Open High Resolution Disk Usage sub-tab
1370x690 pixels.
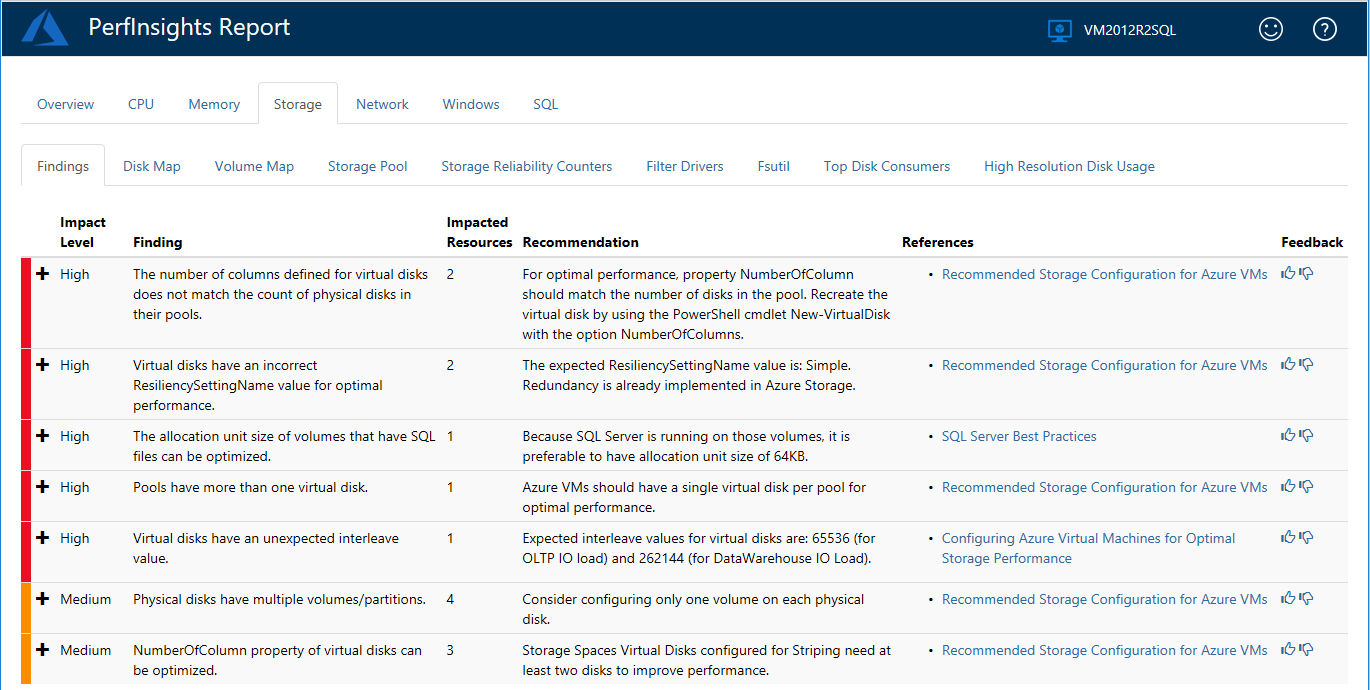tap(1069, 166)
